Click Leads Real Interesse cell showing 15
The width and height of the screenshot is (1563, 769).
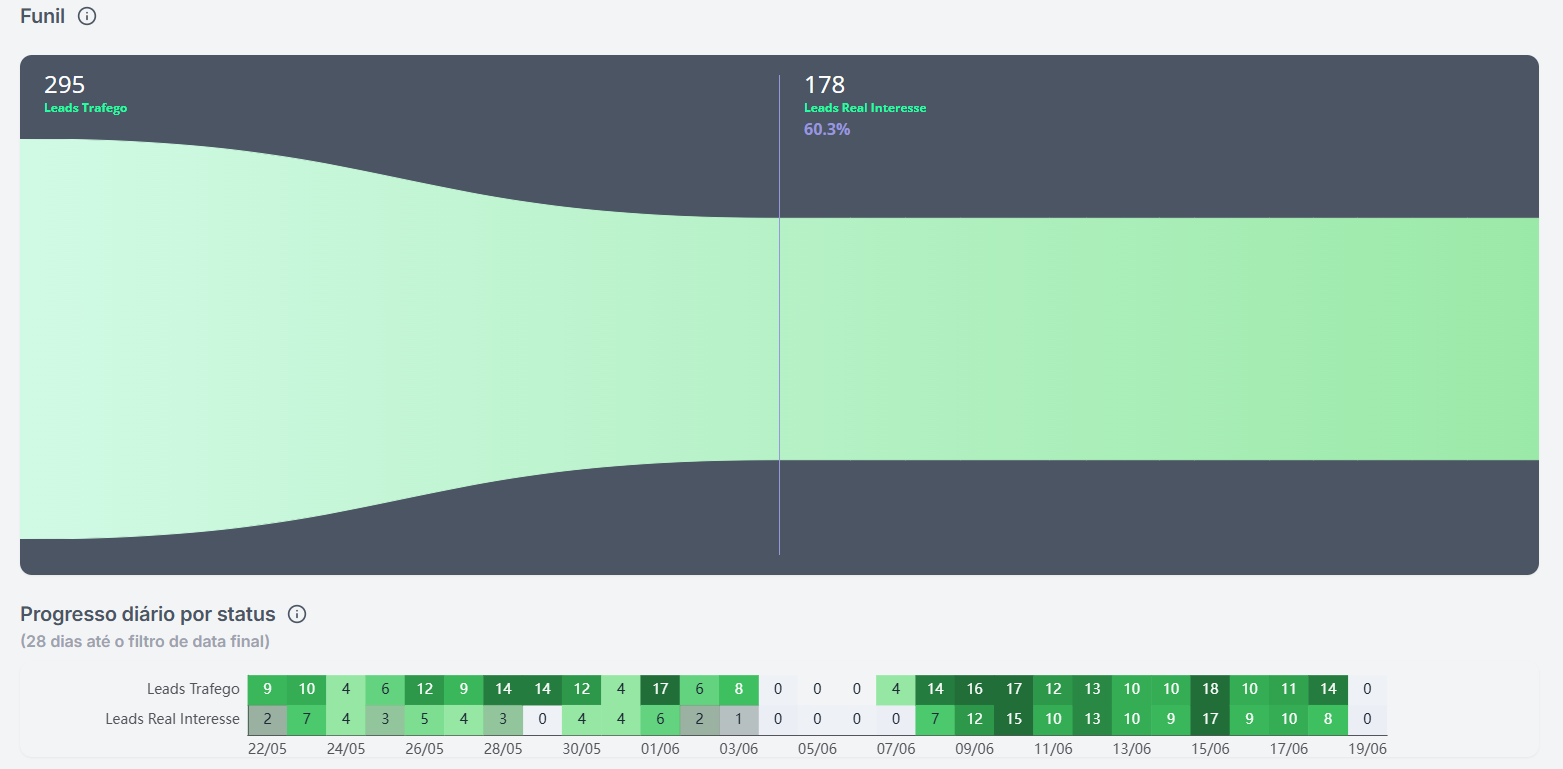(x=1014, y=719)
